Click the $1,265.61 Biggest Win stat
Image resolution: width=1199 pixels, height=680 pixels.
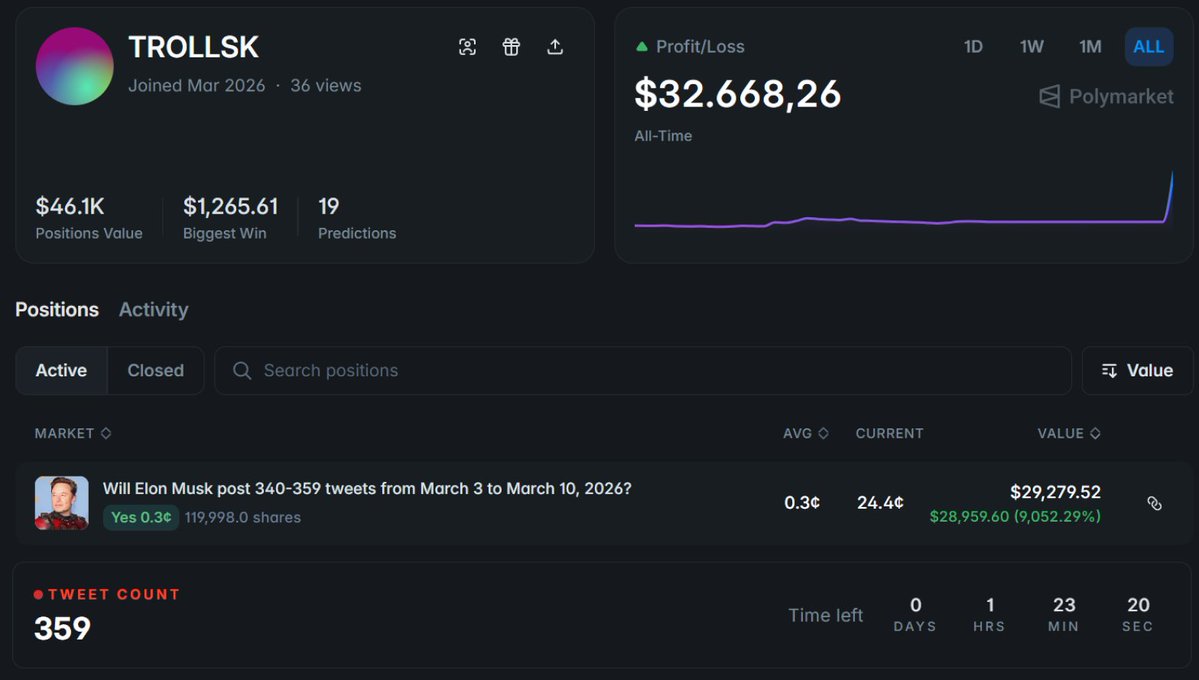pyautogui.click(x=230, y=218)
